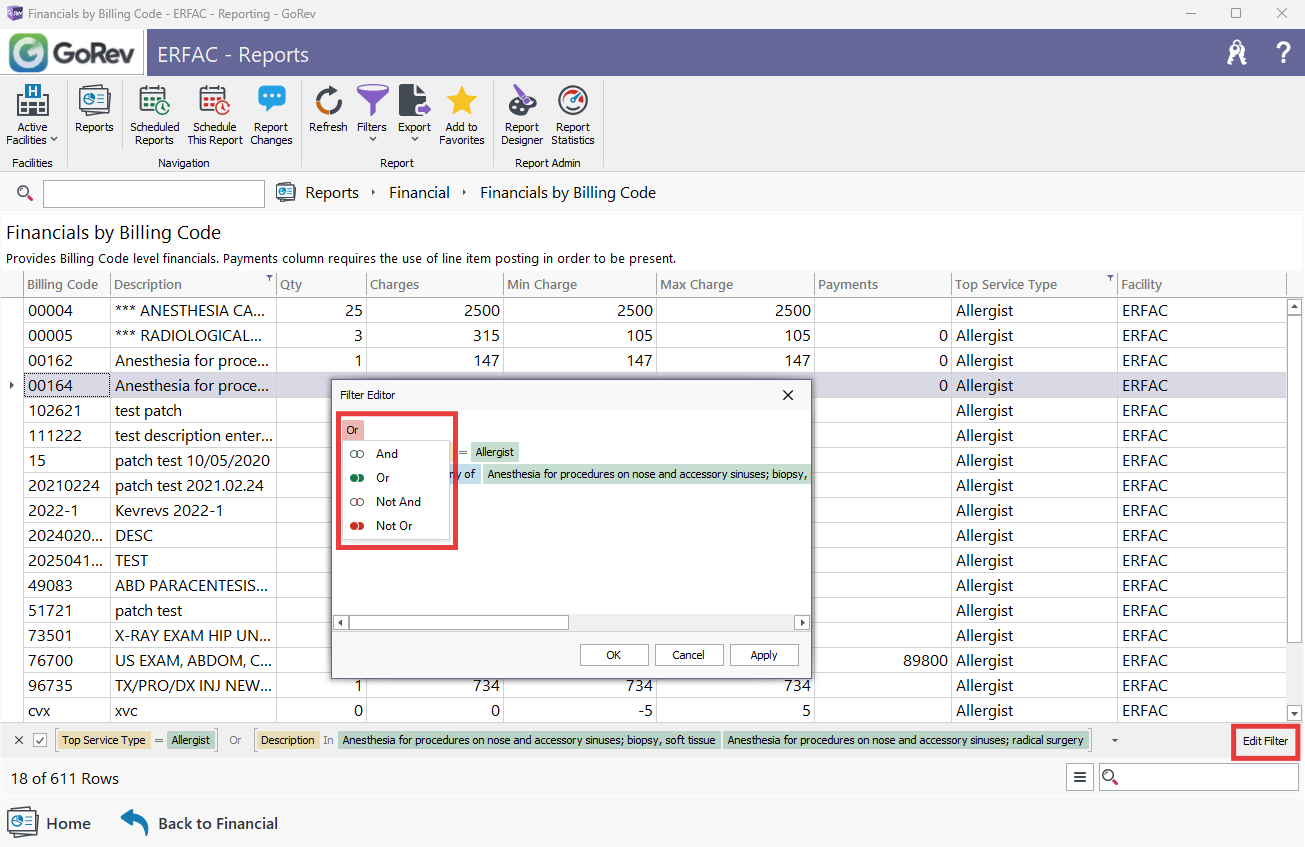Expand the Filters funnel dropdown
The height and width of the screenshot is (847, 1305).
(372, 115)
